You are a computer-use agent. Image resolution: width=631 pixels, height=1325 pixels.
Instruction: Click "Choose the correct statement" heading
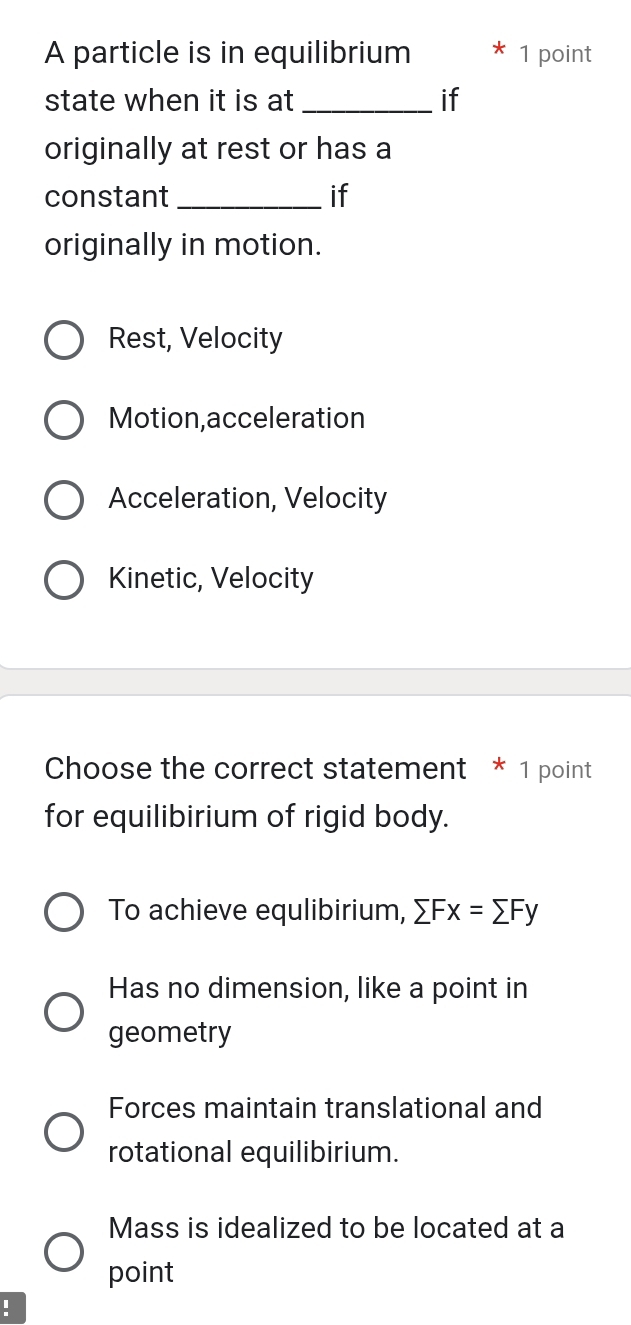(255, 768)
